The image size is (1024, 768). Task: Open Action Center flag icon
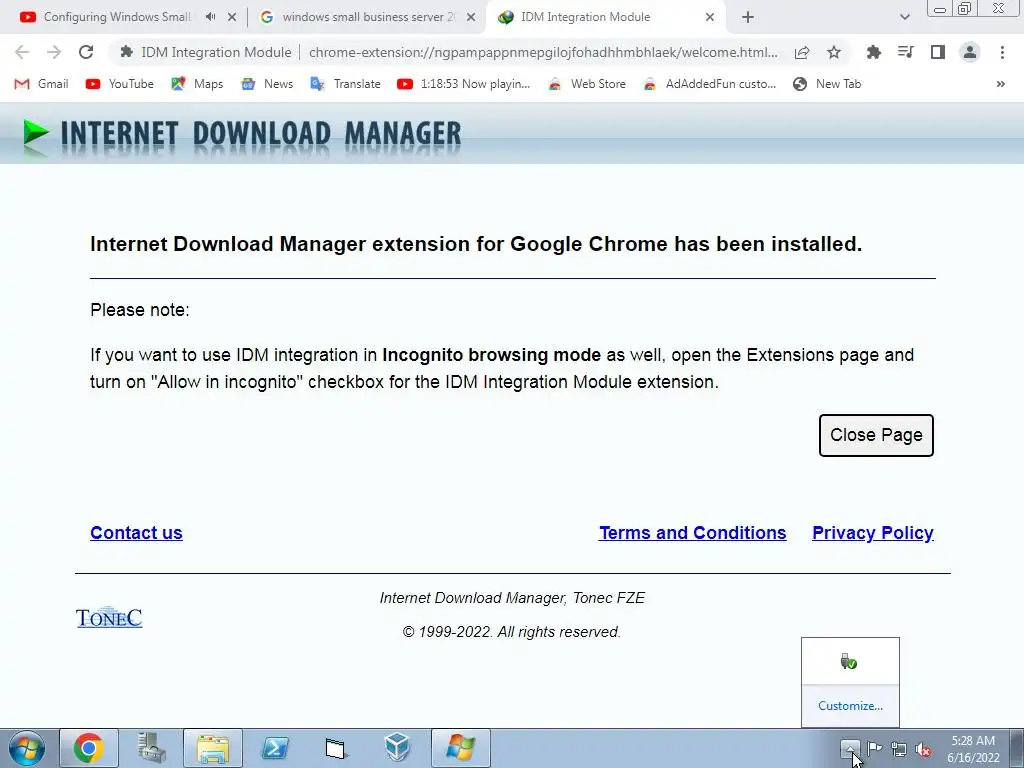click(x=874, y=748)
